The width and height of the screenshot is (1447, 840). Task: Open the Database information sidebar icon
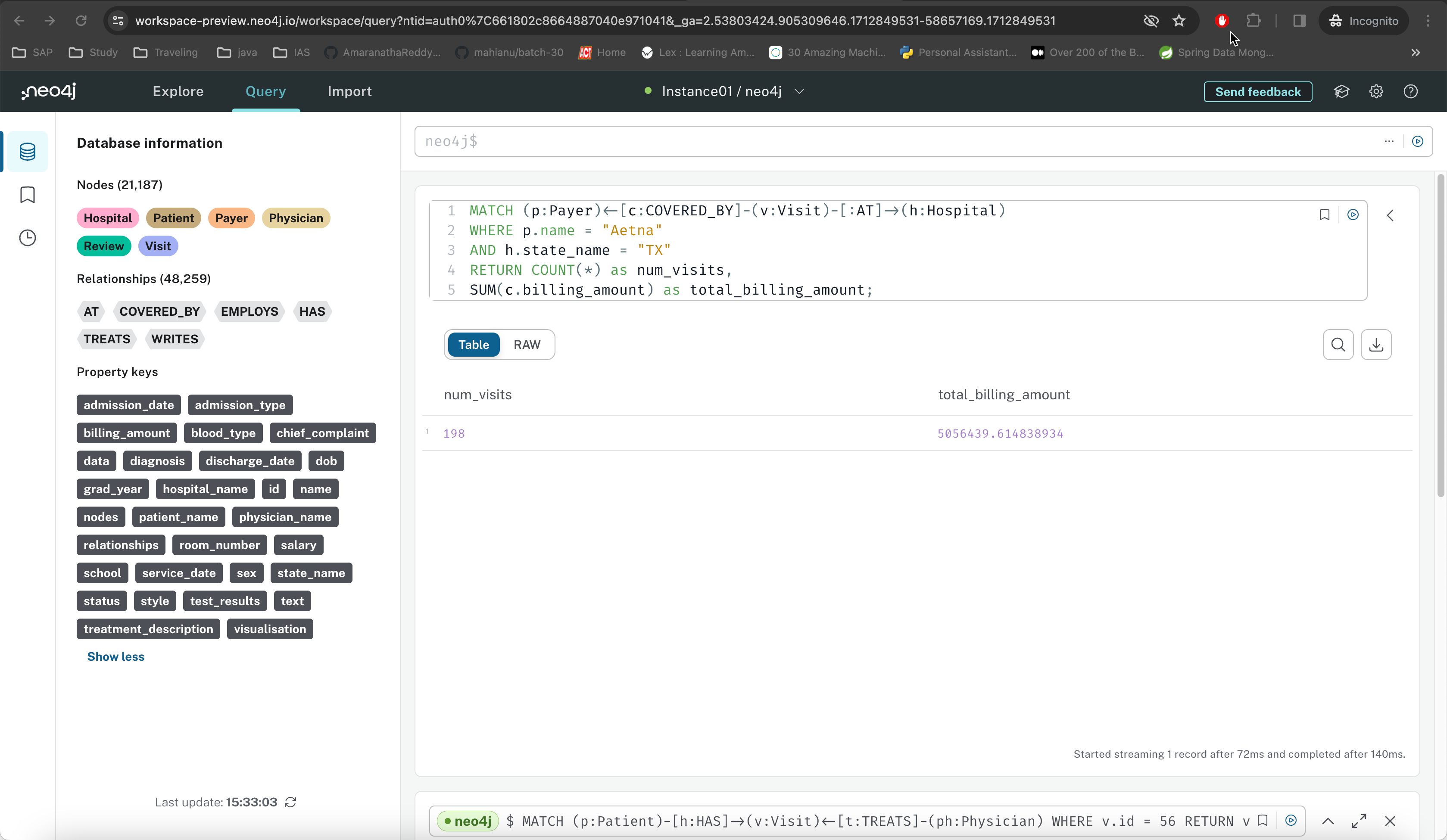[x=27, y=152]
